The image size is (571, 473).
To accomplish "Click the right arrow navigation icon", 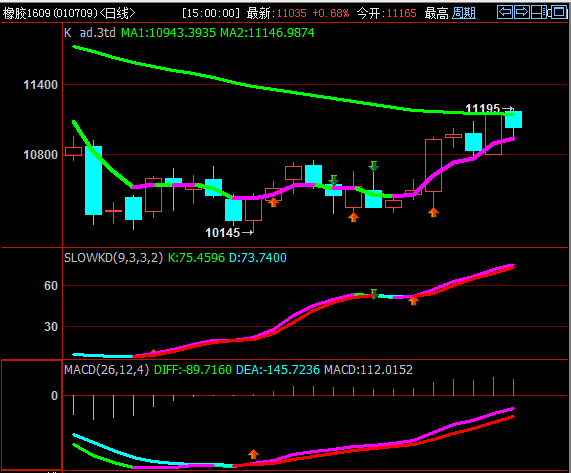I will coord(522,12).
